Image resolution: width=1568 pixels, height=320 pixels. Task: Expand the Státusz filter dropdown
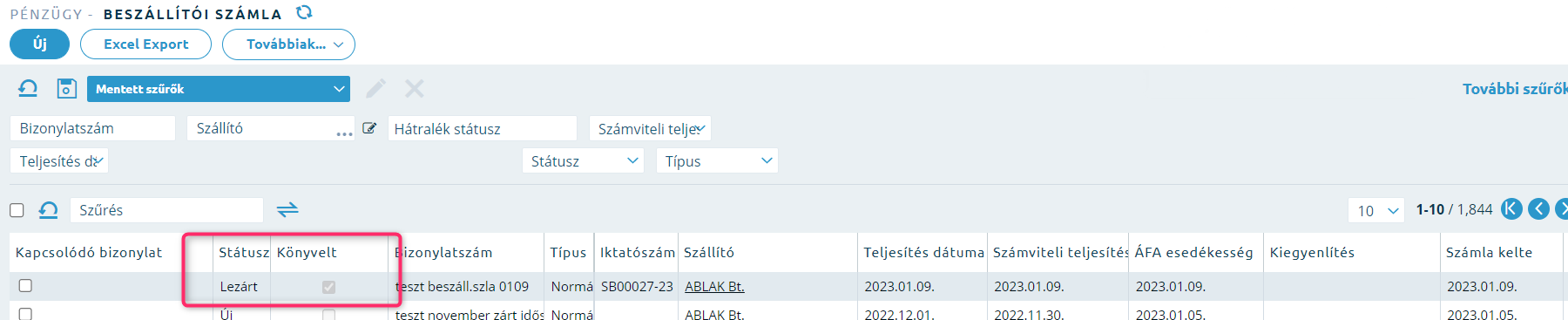[583, 161]
